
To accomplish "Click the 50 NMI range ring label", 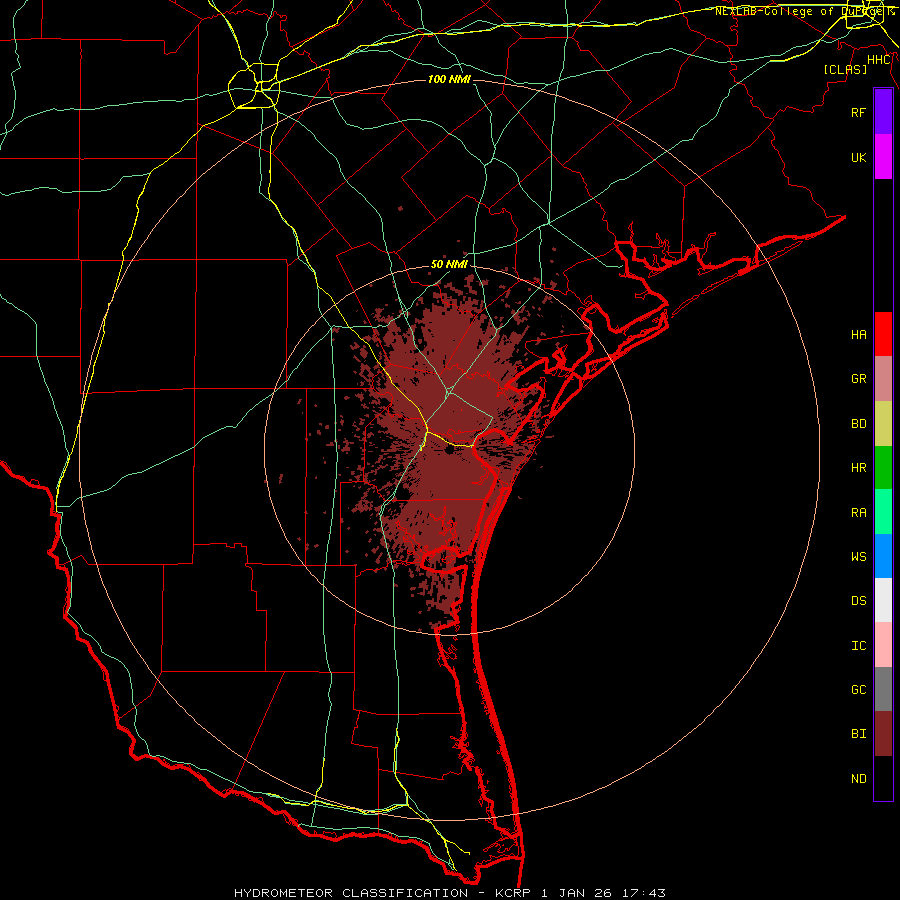I will pyautogui.click(x=449, y=264).
